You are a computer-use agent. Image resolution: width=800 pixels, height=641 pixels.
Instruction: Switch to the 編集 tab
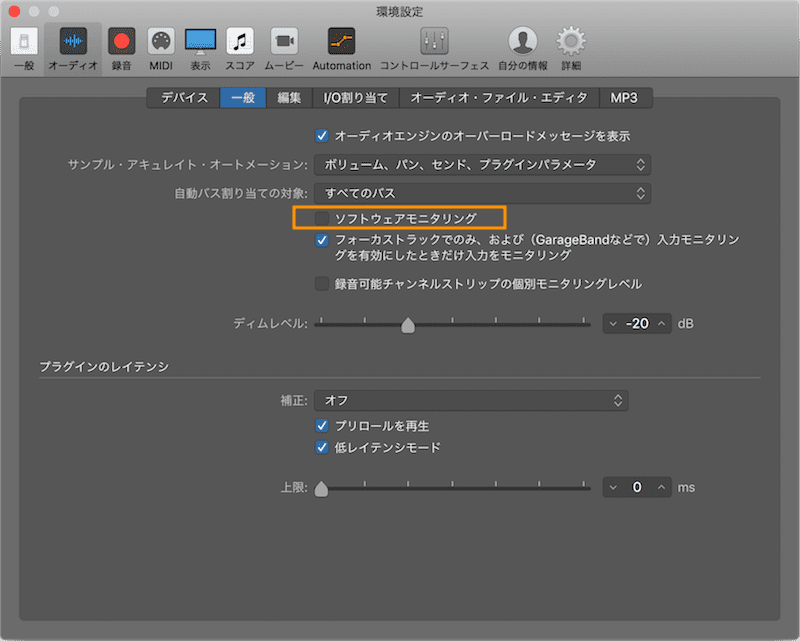tap(289, 97)
